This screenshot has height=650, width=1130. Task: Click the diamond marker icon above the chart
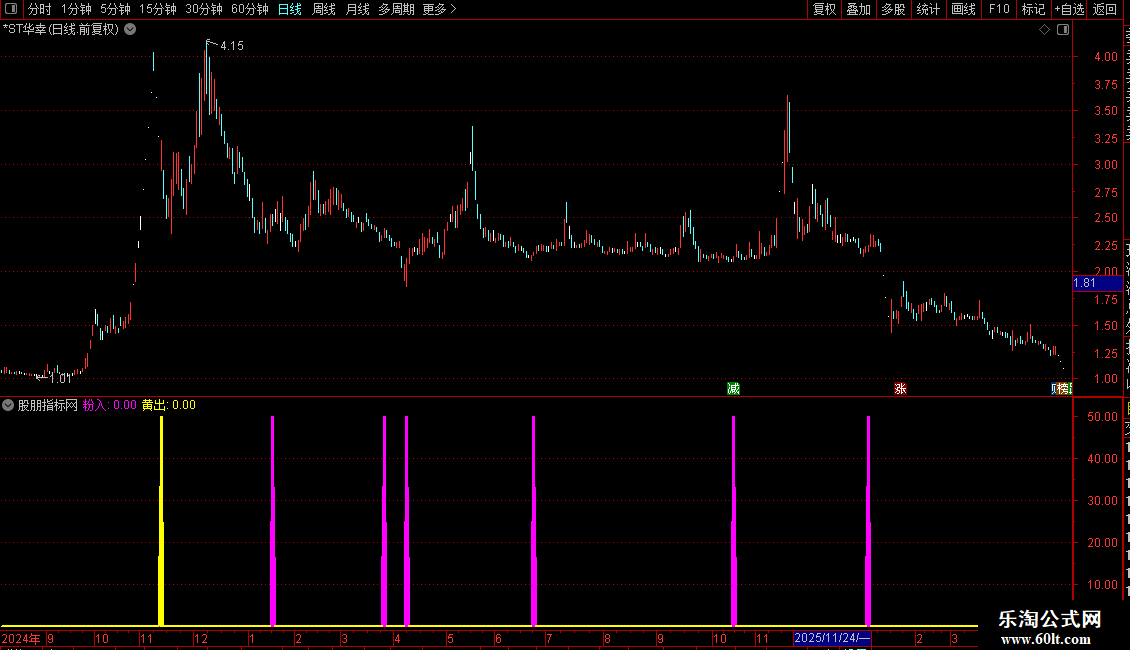coord(1044,30)
